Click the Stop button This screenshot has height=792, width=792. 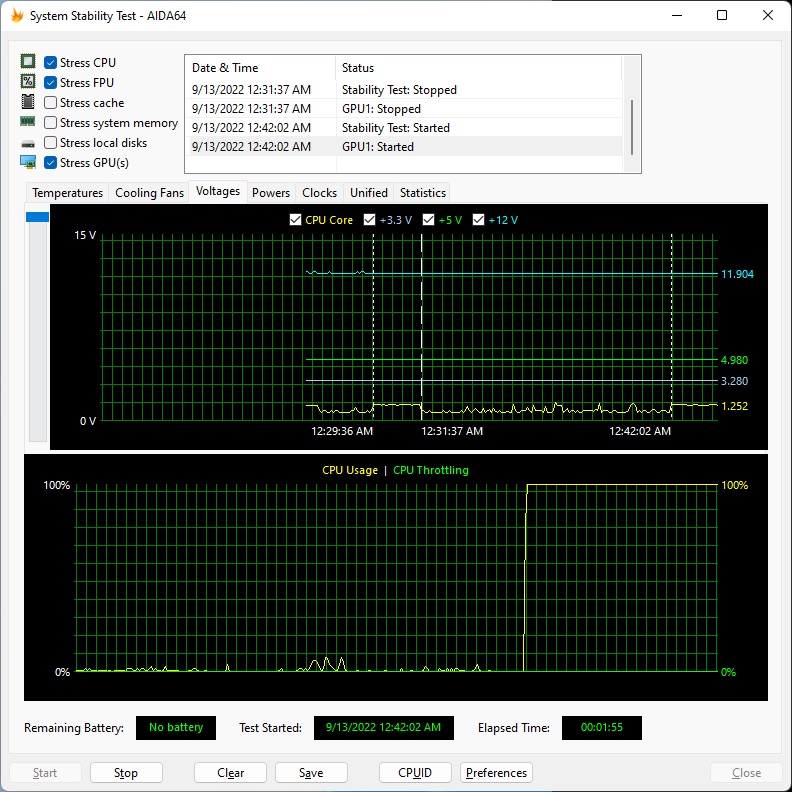[126, 773]
